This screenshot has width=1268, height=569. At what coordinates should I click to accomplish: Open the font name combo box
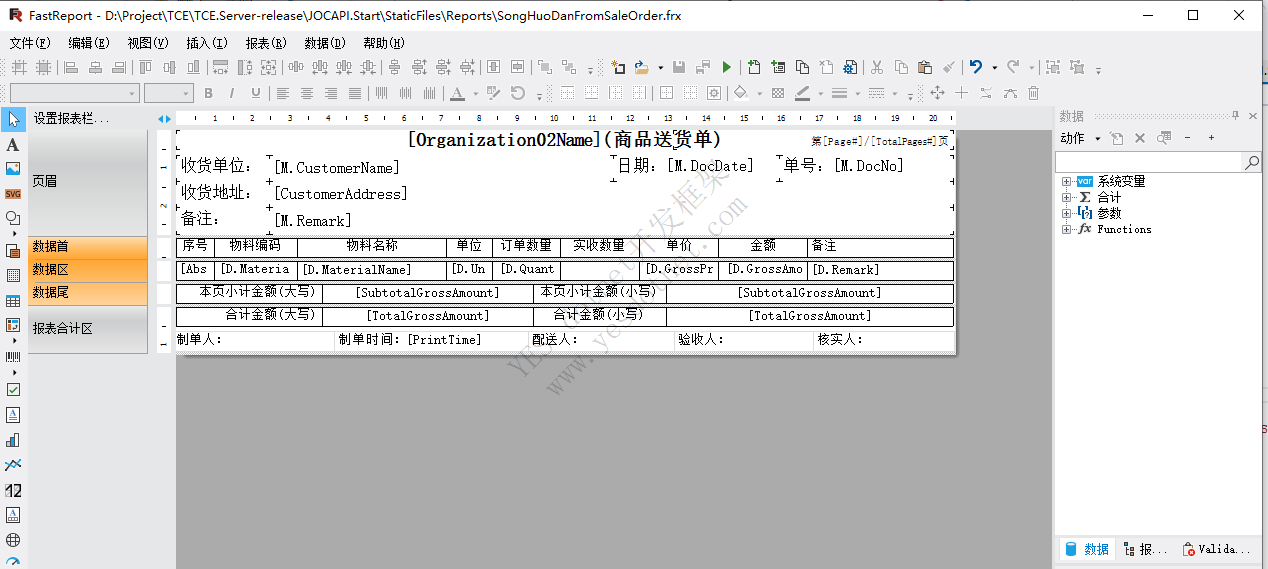(x=74, y=93)
